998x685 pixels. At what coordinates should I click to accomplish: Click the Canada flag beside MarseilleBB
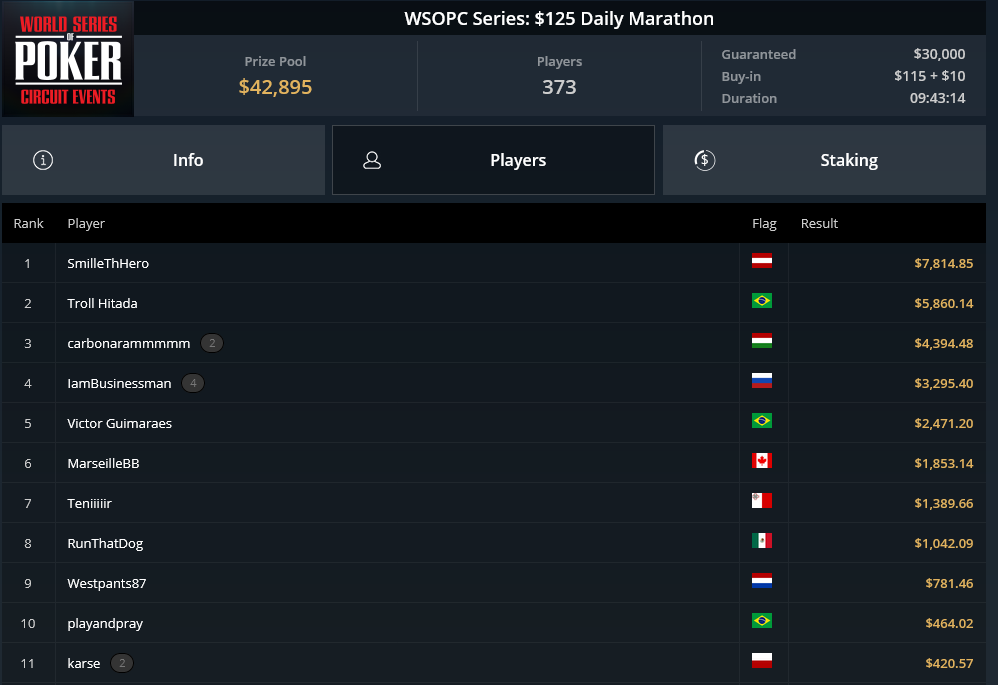pyautogui.click(x=762, y=461)
